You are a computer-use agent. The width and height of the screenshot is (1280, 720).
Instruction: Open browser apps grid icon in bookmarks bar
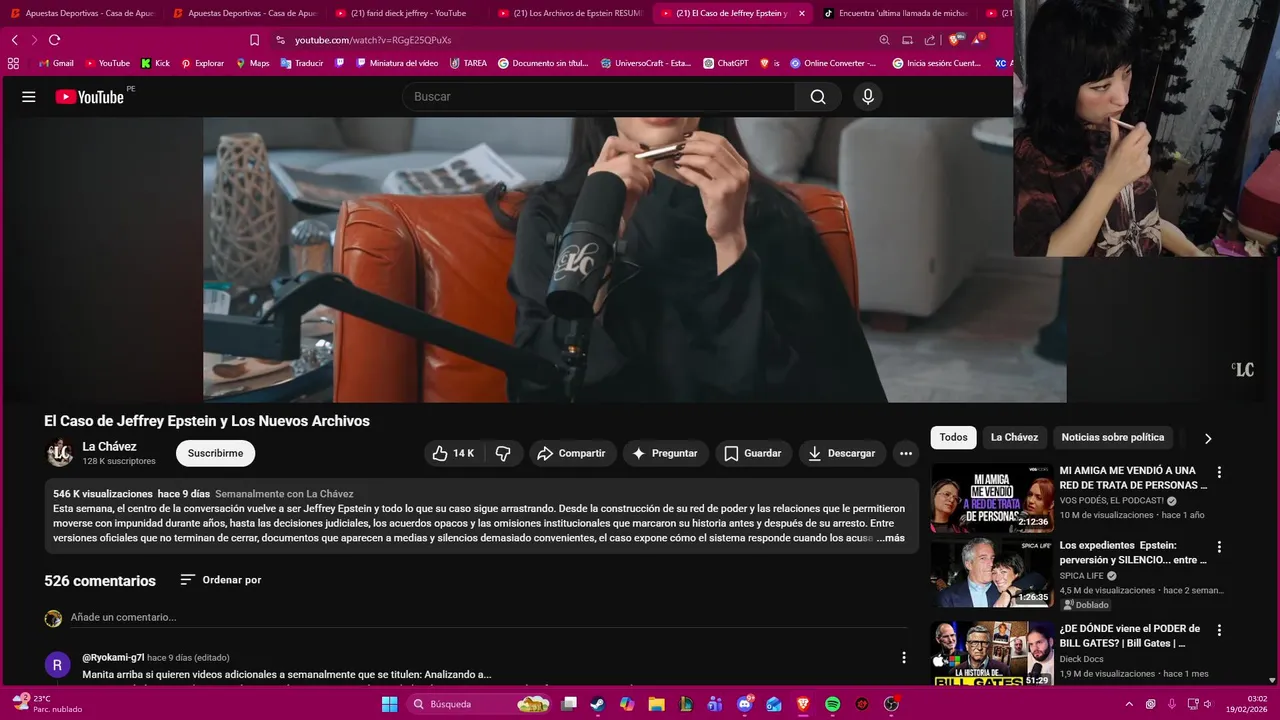tap(13, 63)
